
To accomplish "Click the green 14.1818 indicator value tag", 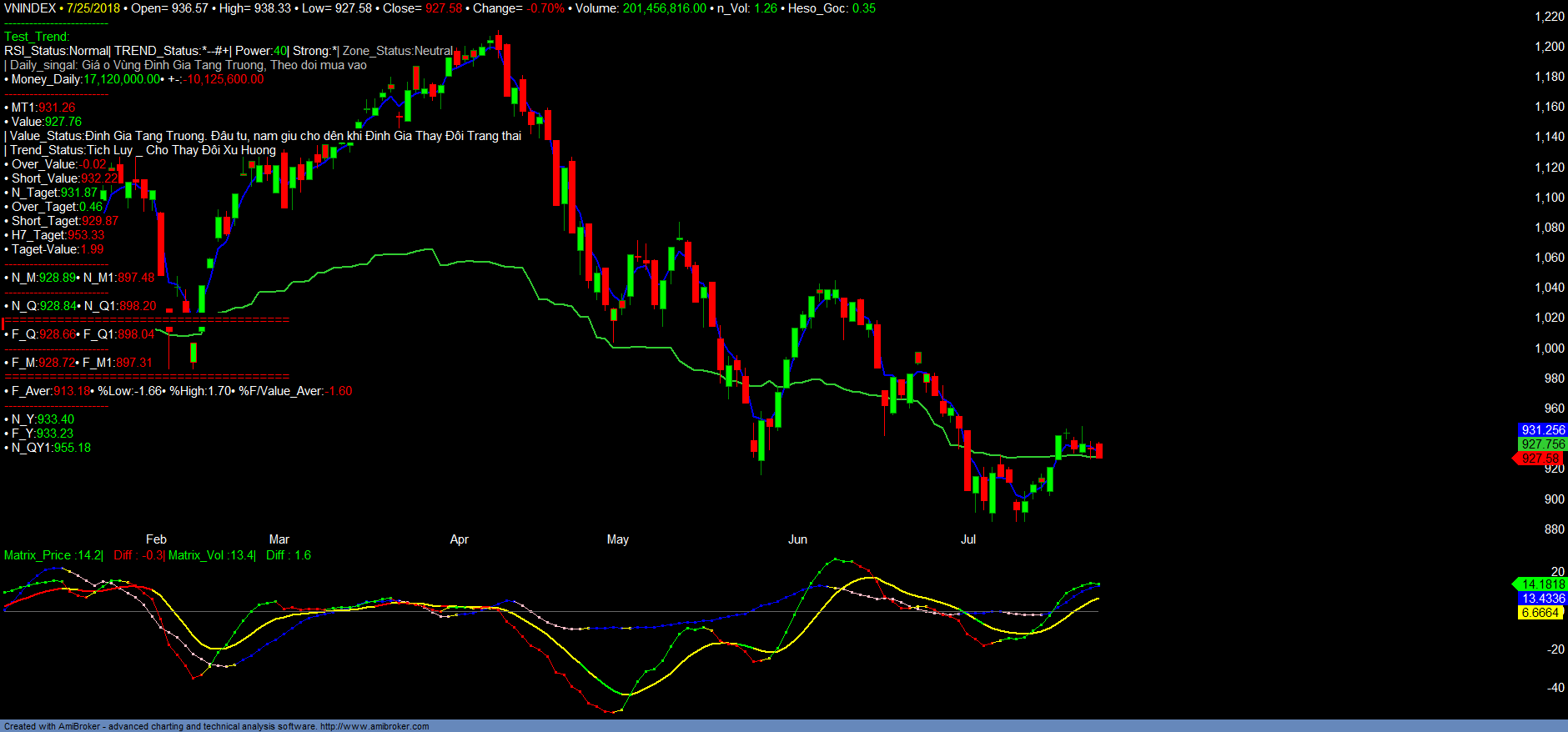I will click(x=1542, y=584).
